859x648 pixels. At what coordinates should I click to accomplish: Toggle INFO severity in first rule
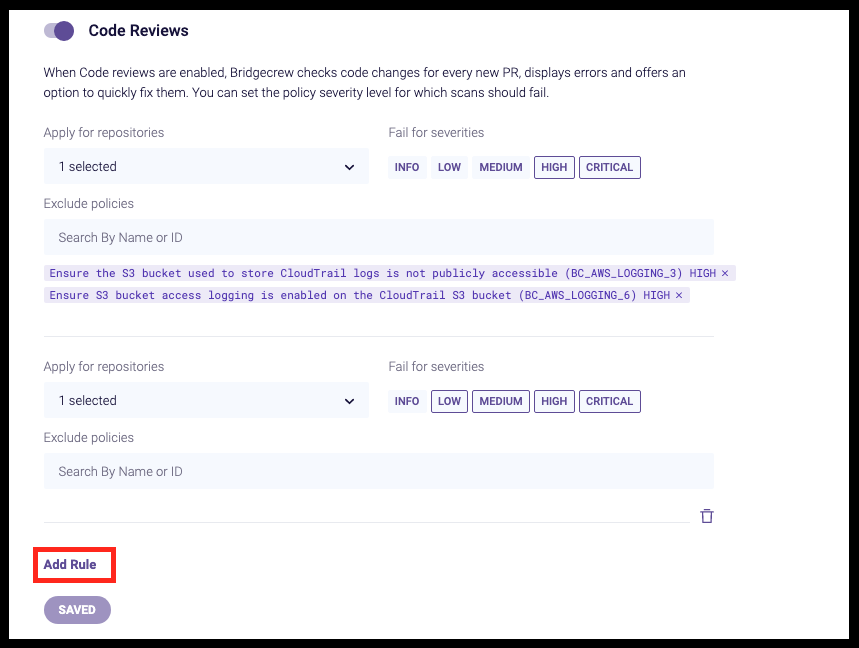[407, 167]
